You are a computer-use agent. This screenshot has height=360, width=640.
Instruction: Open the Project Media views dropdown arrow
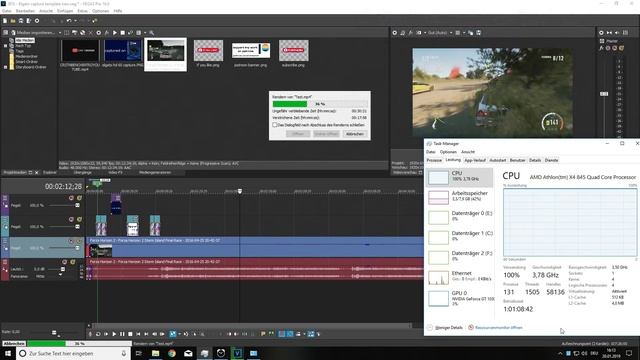pyautogui.click(x=144, y=33)
